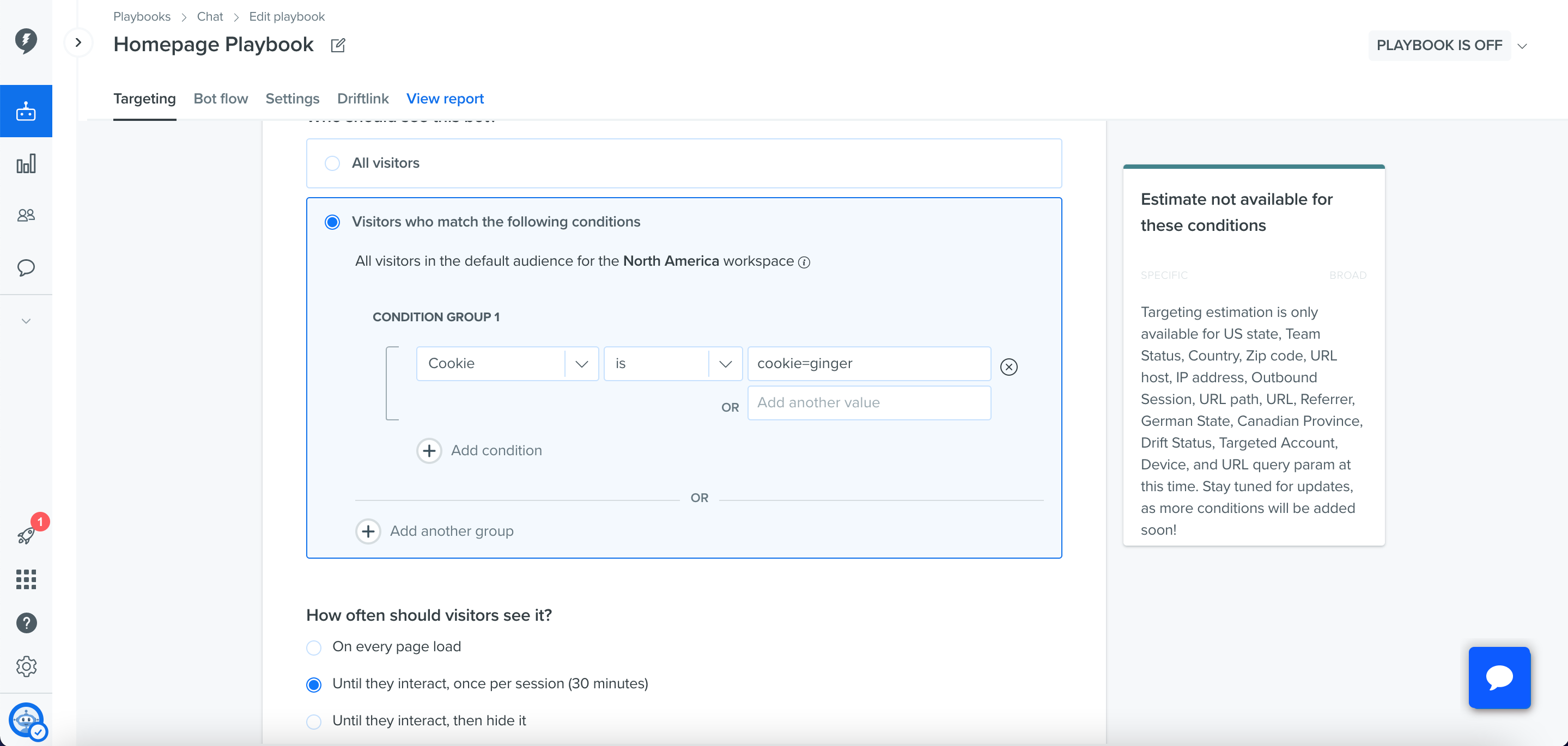Select All visitors radio option
The height and width of the screenshot is (746, 1568).
[x=332, y=164]
